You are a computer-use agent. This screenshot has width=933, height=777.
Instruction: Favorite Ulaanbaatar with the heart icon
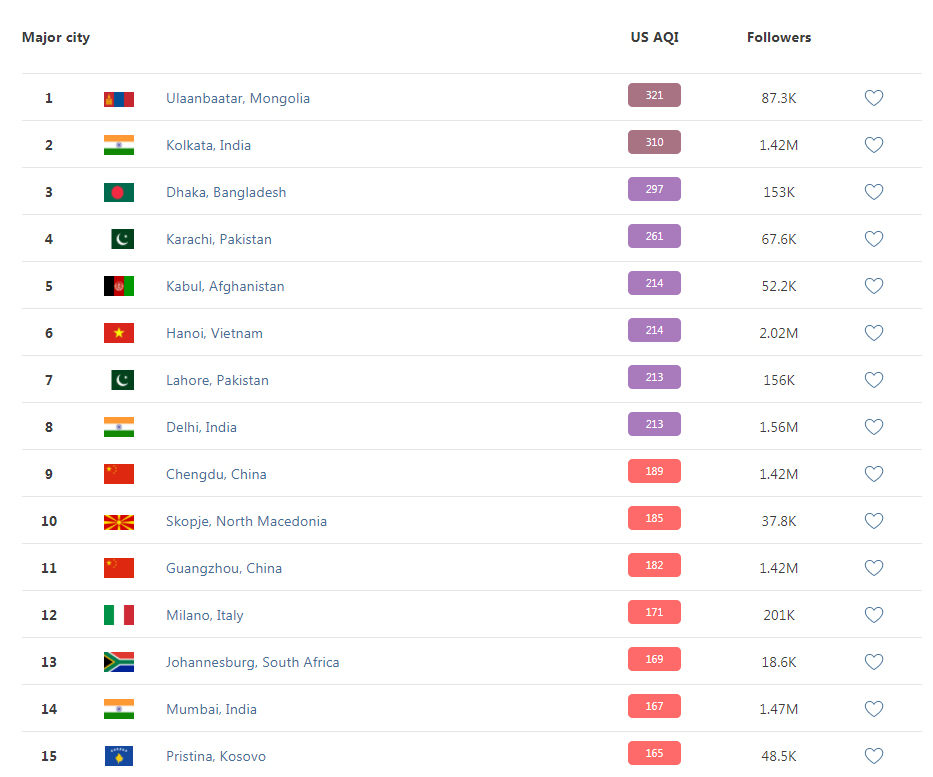(x=873, y=98)
